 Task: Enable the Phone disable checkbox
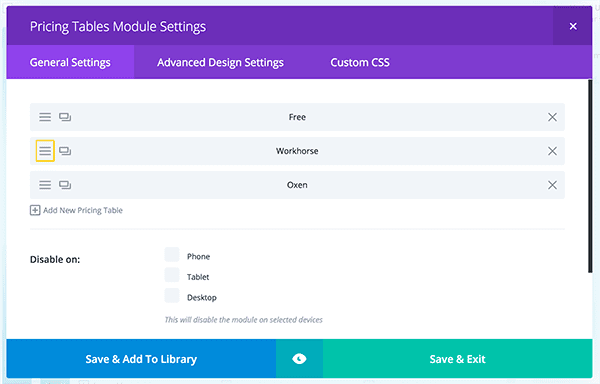point(172,254)
